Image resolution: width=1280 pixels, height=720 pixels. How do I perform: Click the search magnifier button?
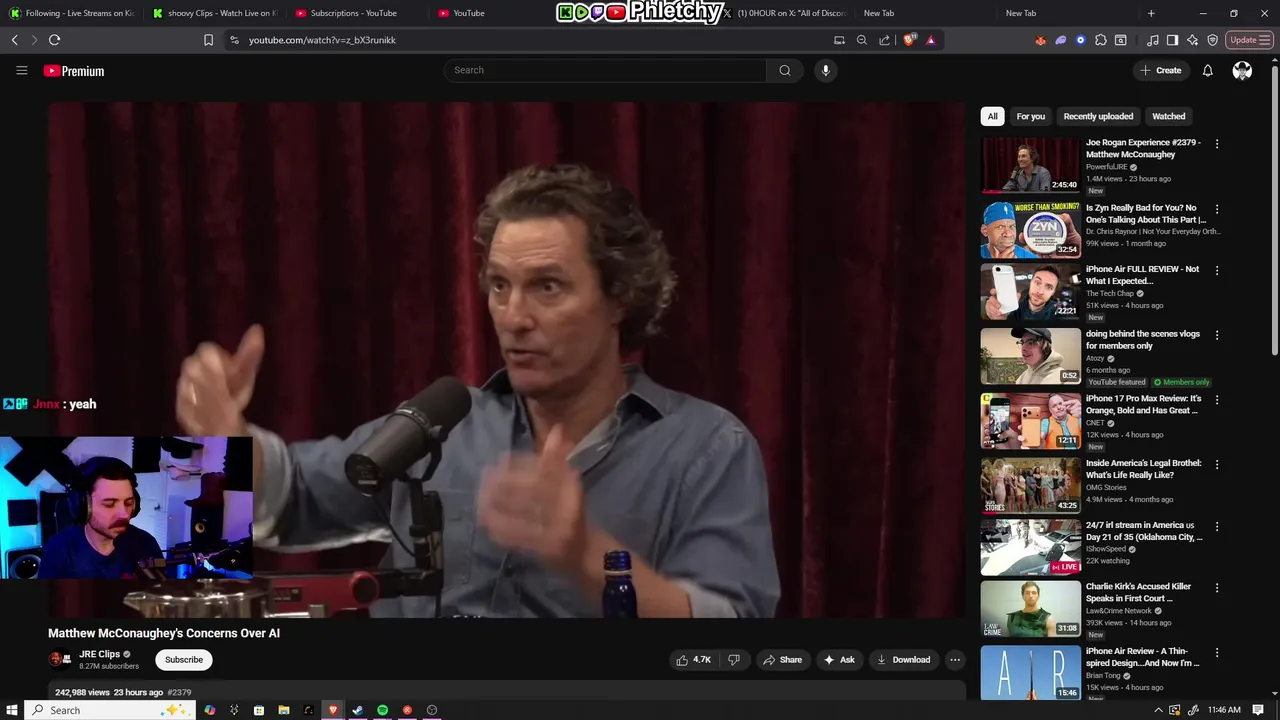[x=785, y=70]
